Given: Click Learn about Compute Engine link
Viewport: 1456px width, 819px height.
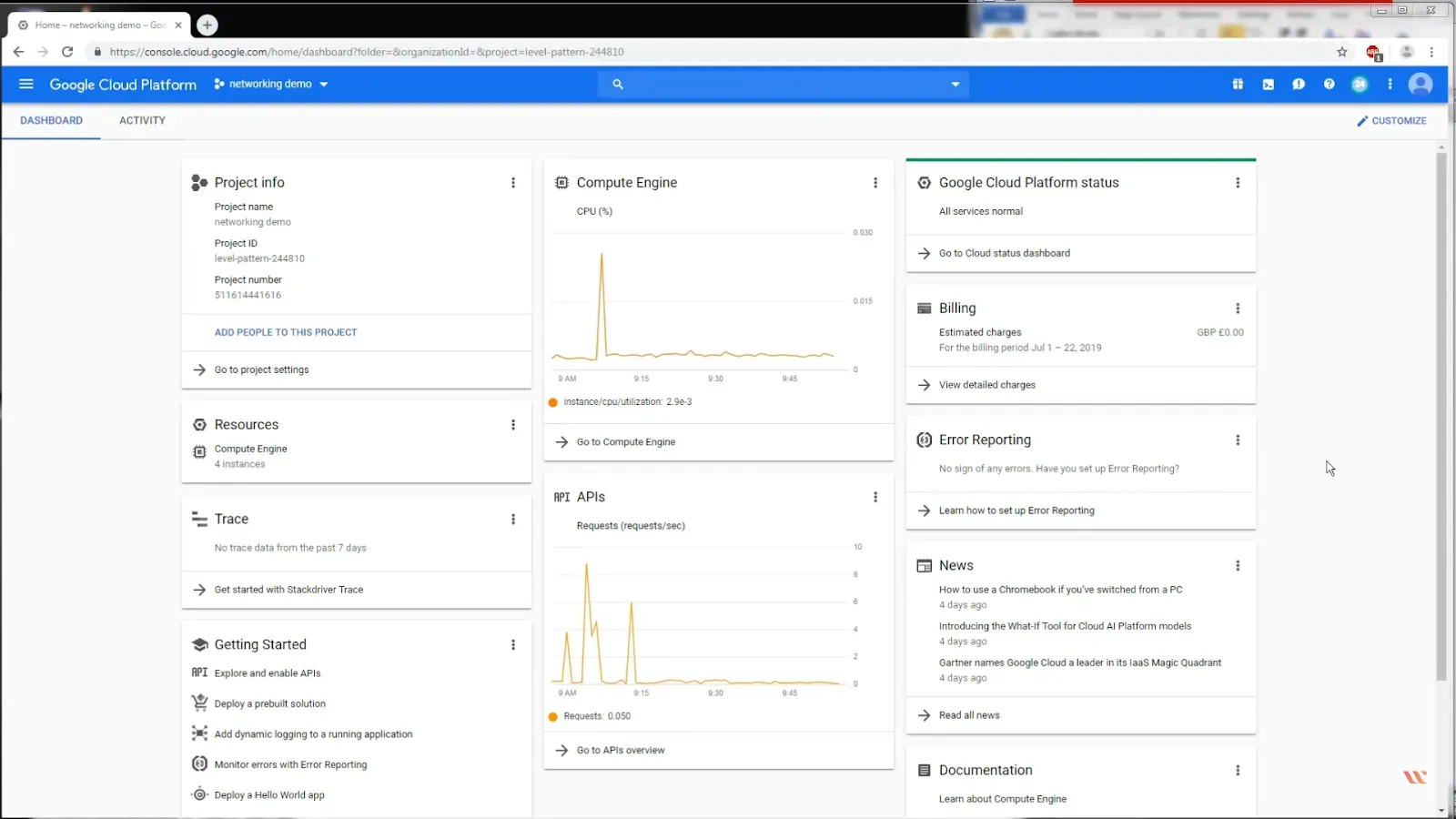Looking at the screenshot, I should [1003, 799].
